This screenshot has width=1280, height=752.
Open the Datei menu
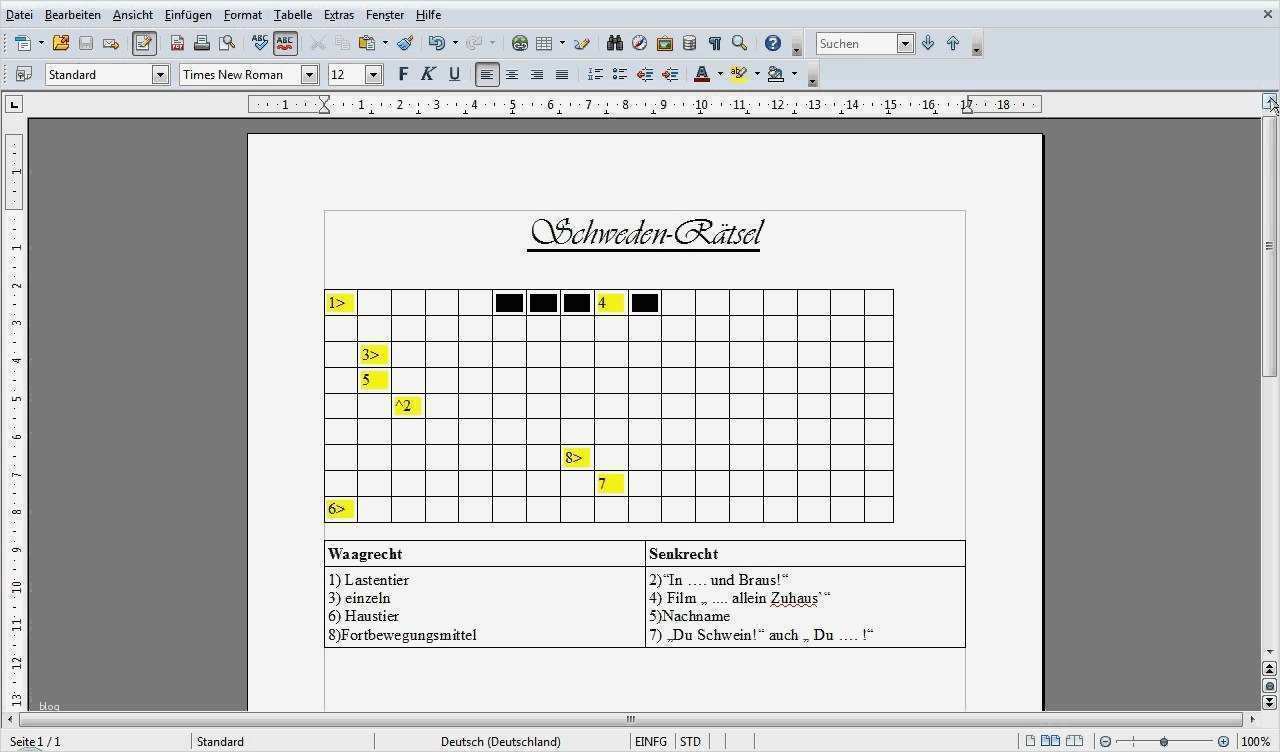coord(19,15)
